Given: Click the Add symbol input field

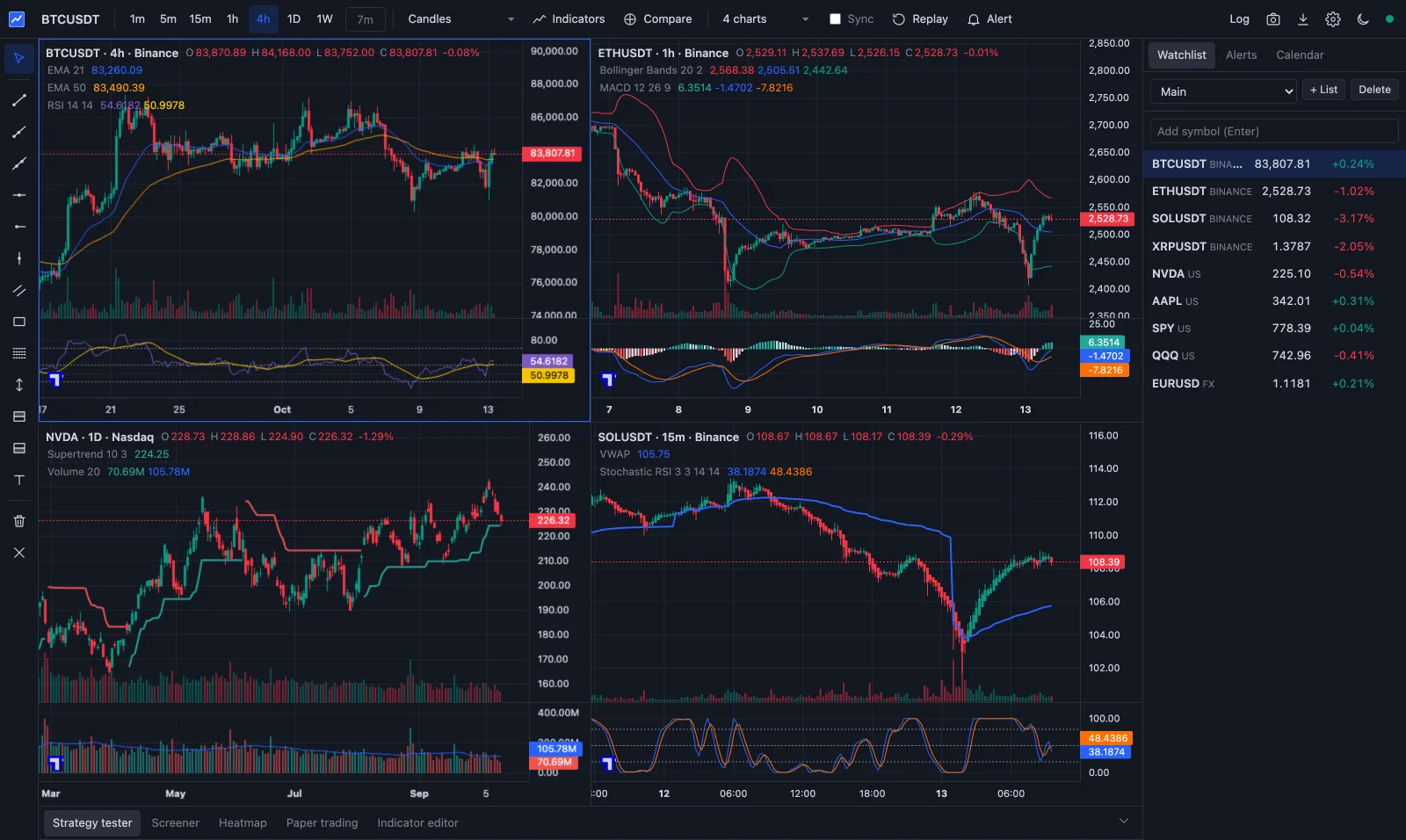Looking at the screenshot, I should point(1274,131).
